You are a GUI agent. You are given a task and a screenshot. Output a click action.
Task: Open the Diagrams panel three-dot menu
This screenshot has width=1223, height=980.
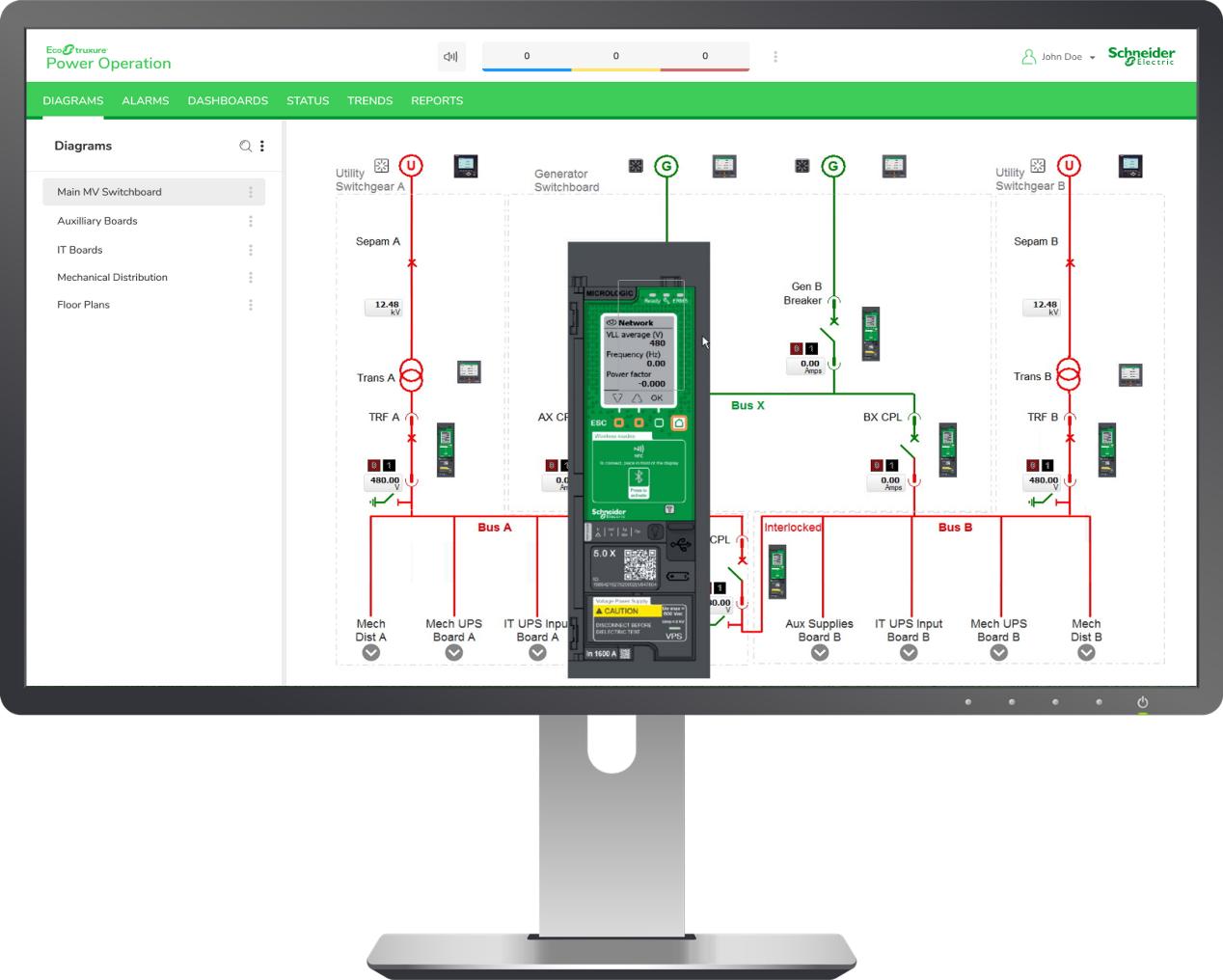pos(262,146)
